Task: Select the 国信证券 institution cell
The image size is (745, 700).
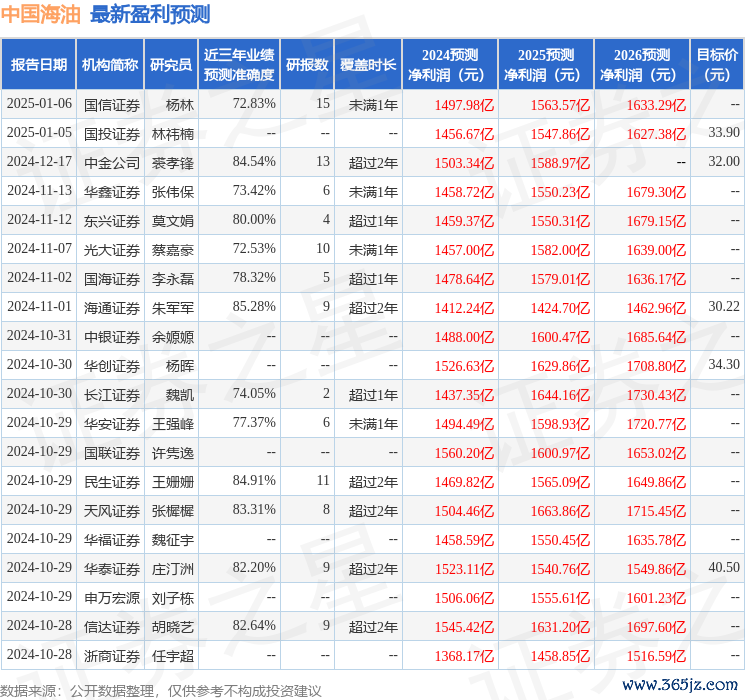Action: (x=112, y=105)
